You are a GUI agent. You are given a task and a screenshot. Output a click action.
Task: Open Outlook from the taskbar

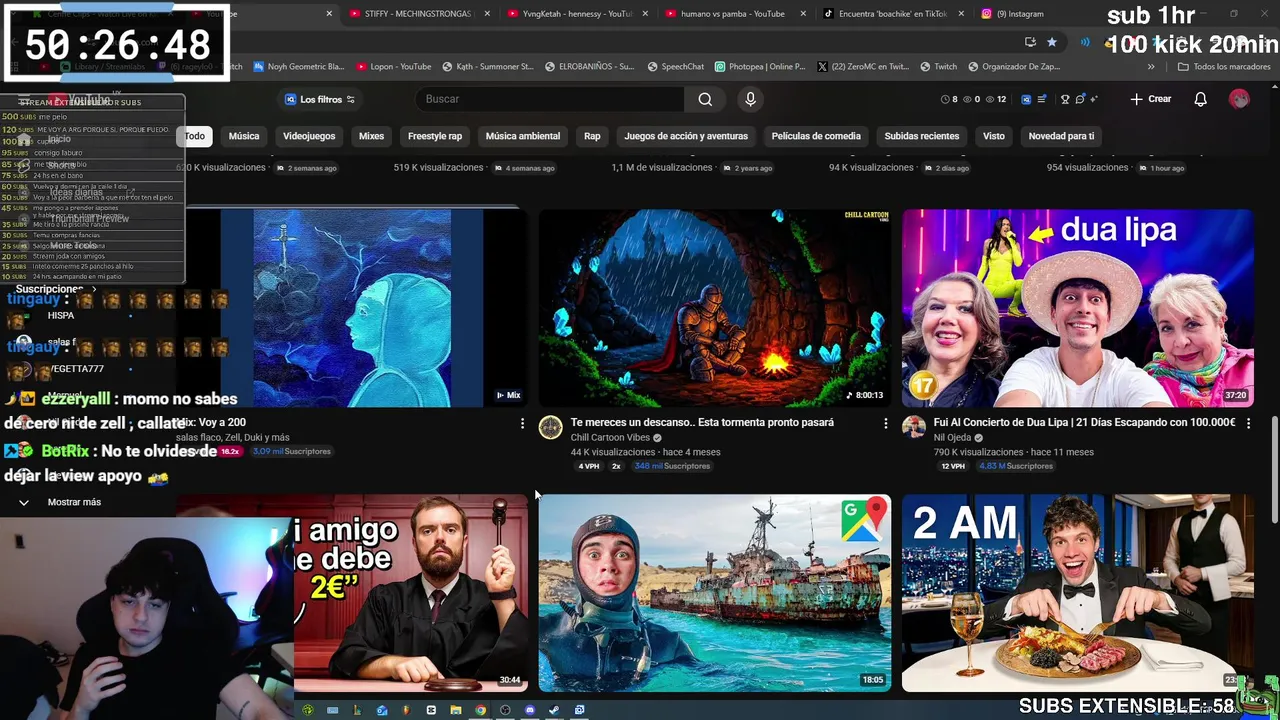382,710
